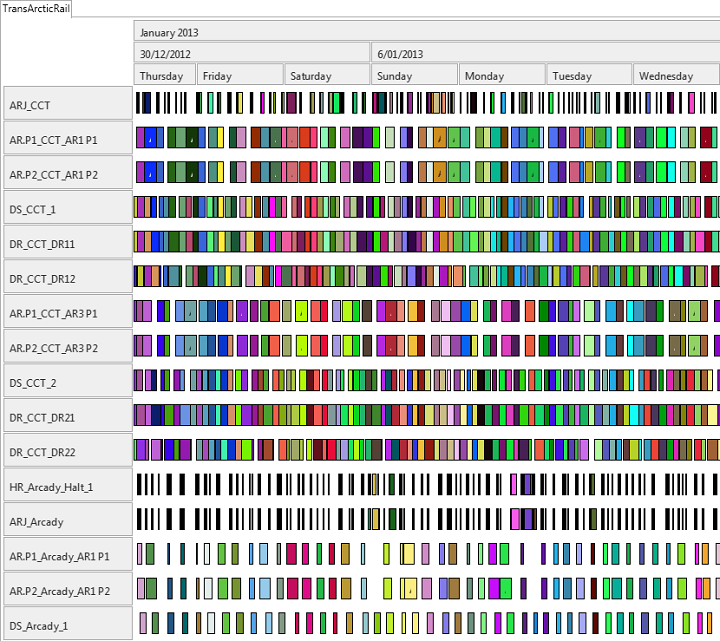This screenshot has height=641, width=720.
Task: Click the AR.P2_Arcady_AR1 P2 row label
Action: pyautogui.click(x=67, y=591)
